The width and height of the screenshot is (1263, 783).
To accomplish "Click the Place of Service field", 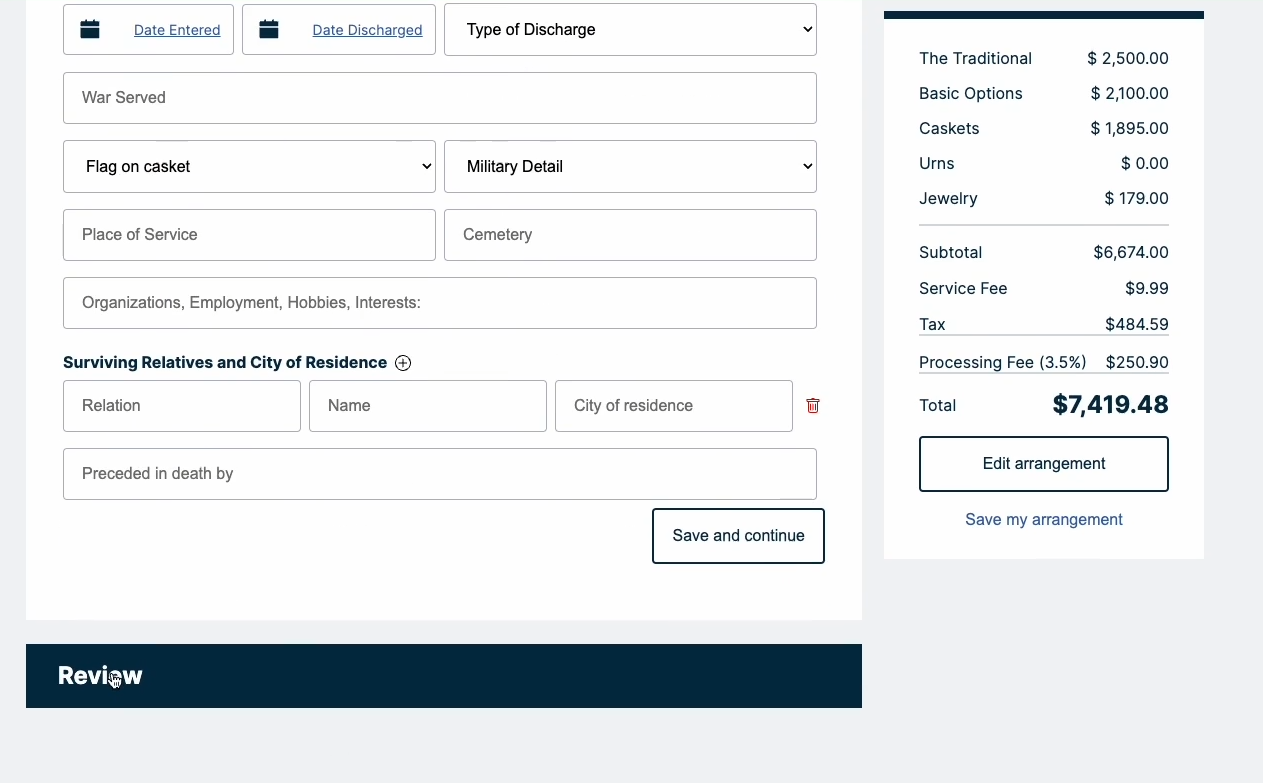I will coord(249,234).
